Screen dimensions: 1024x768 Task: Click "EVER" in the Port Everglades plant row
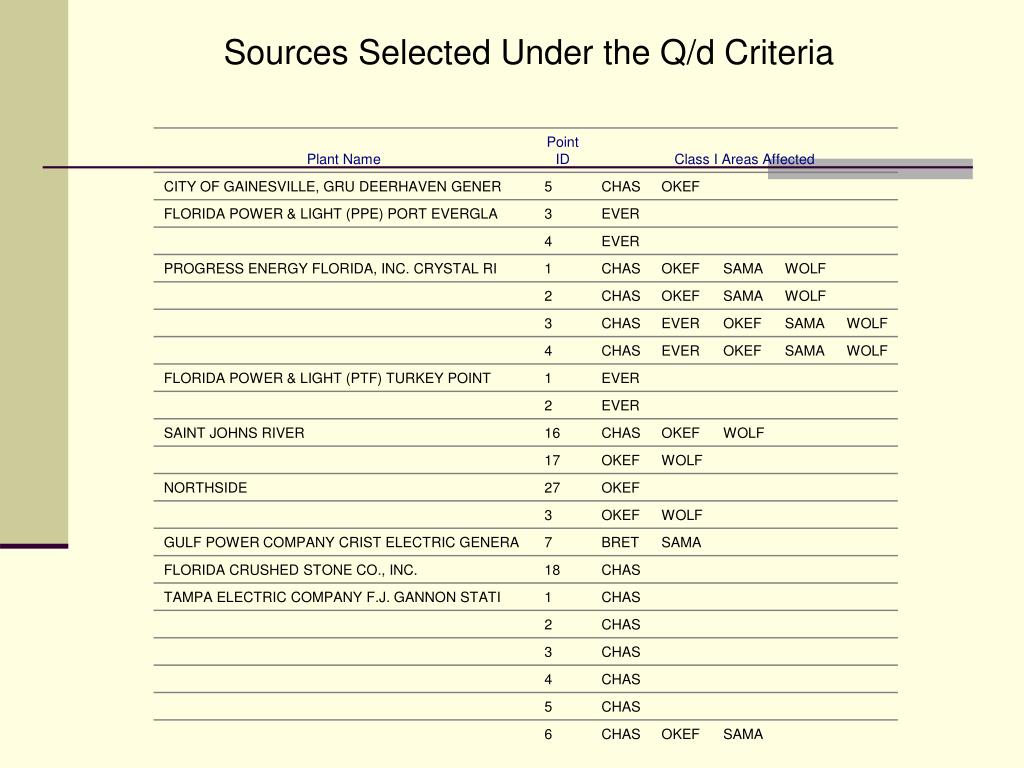tap(620, 214)
